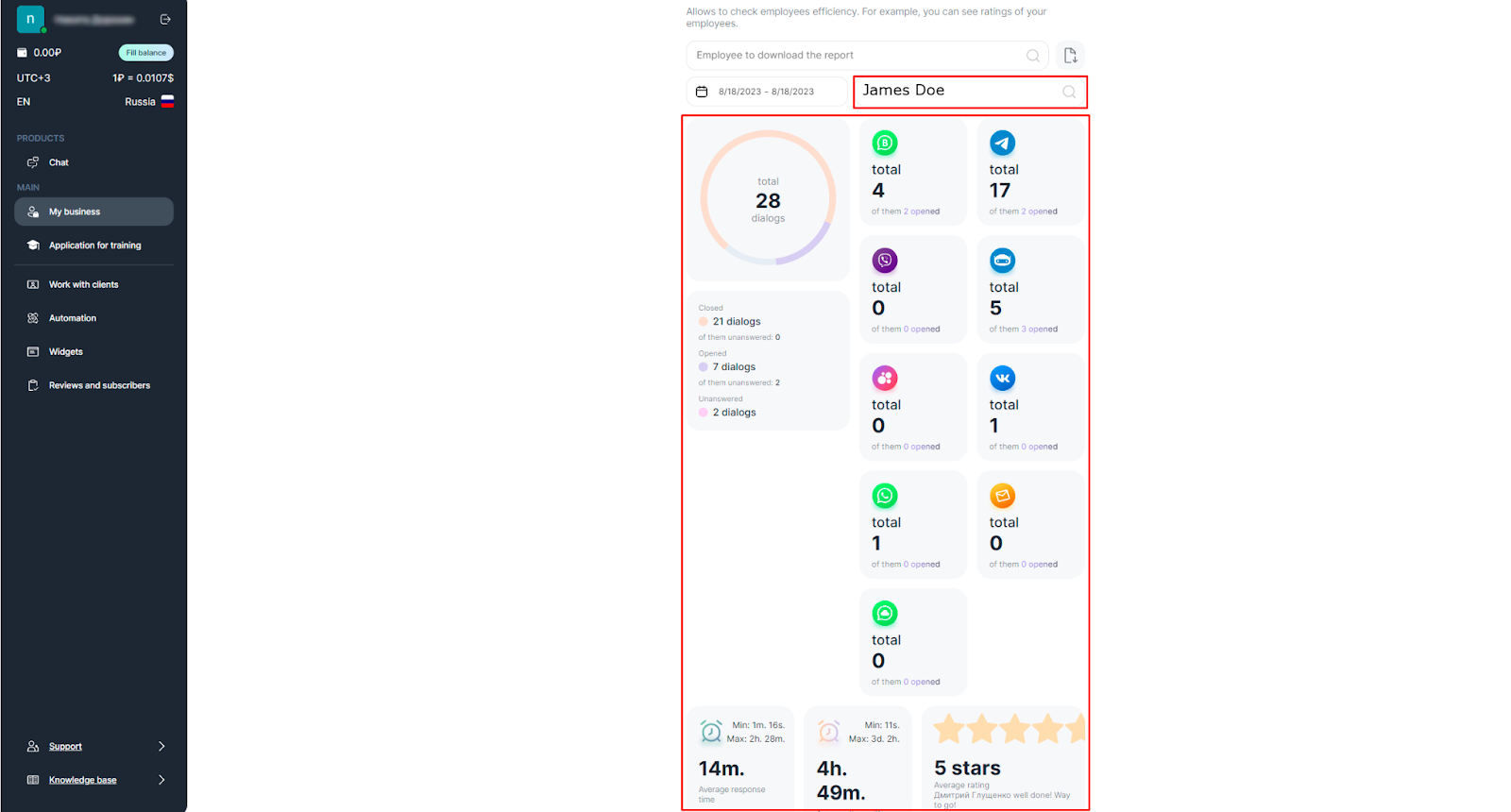The width and height of the screenshot is (1511, 812).
Task: Click the 'Max: 3d. 2h.' text
Action: pos(874,739)
